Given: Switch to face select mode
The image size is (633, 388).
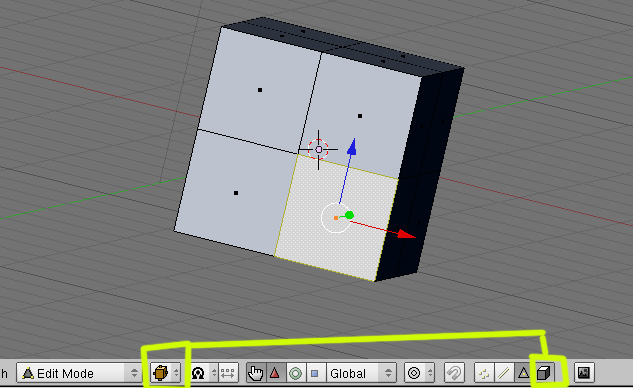Looking at the screenshot, I should 523,373.
